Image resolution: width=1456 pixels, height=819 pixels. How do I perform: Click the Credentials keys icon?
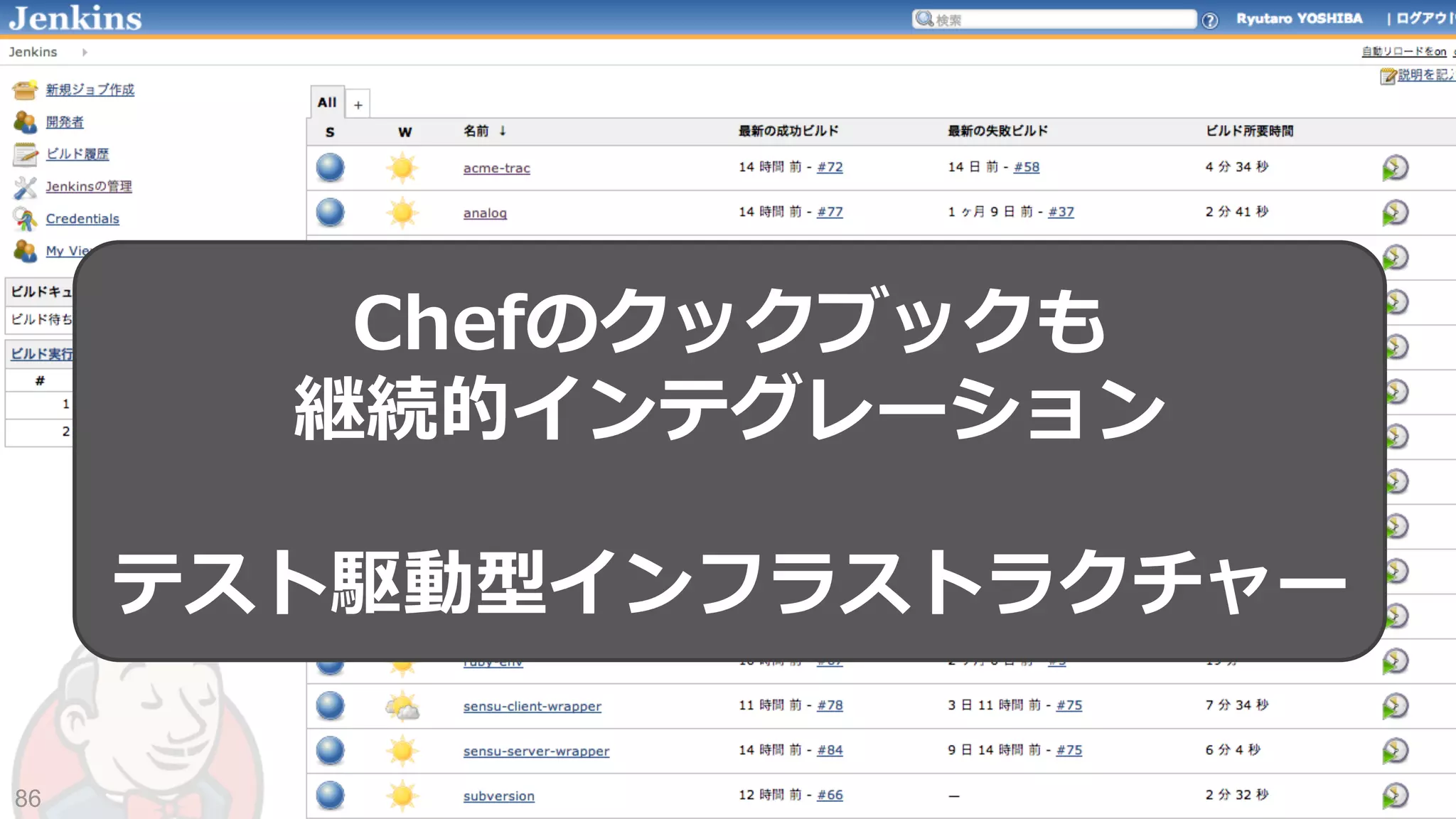pyautogui.click(x=25, y=219)
